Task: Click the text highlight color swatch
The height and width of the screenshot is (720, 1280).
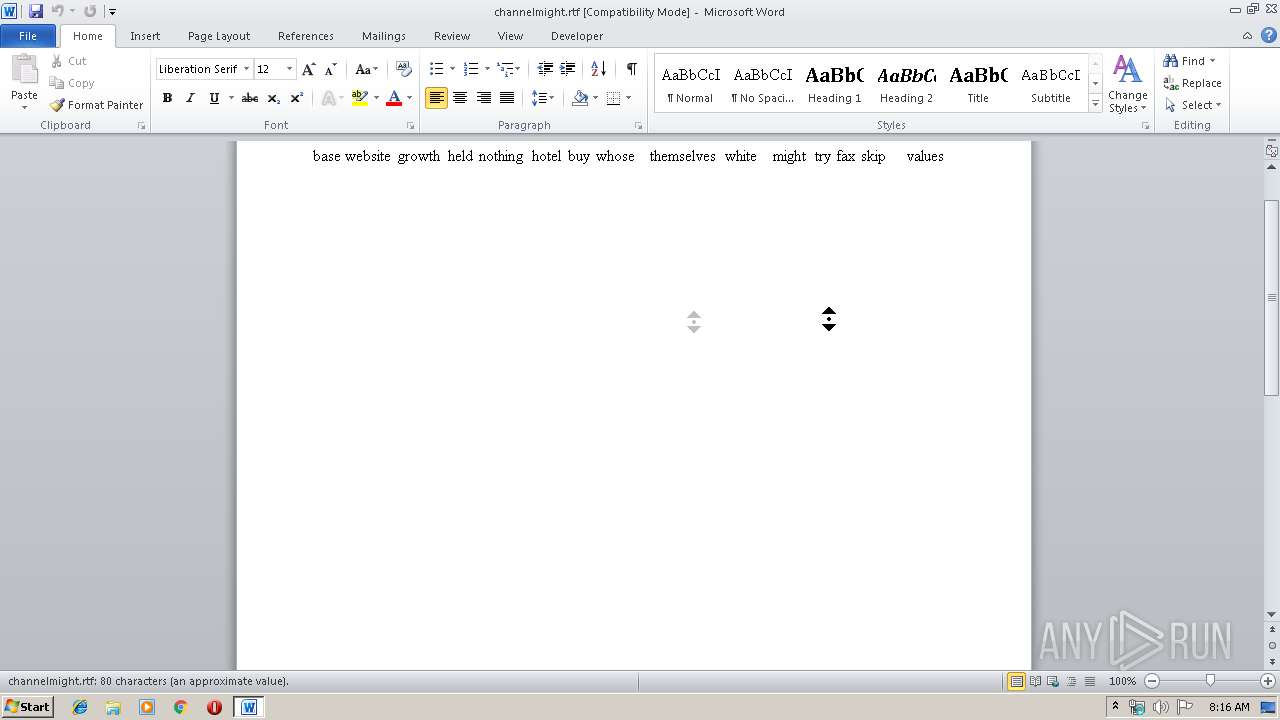Action: pos(360,98)
